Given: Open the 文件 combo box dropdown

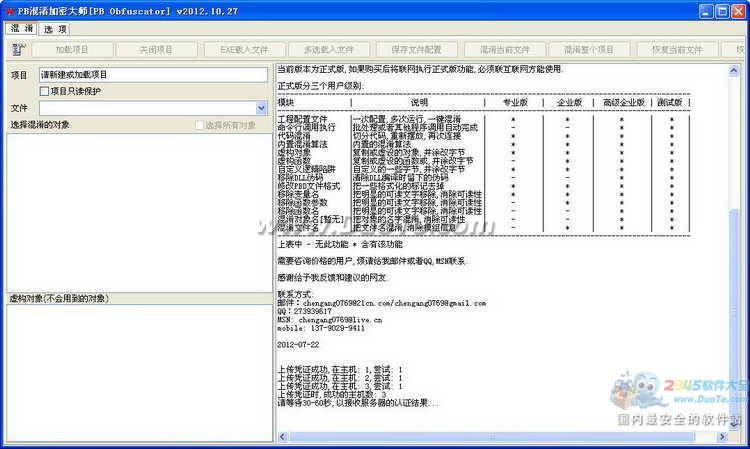Looking at the screenshot, I should click(x=261, y=108).
